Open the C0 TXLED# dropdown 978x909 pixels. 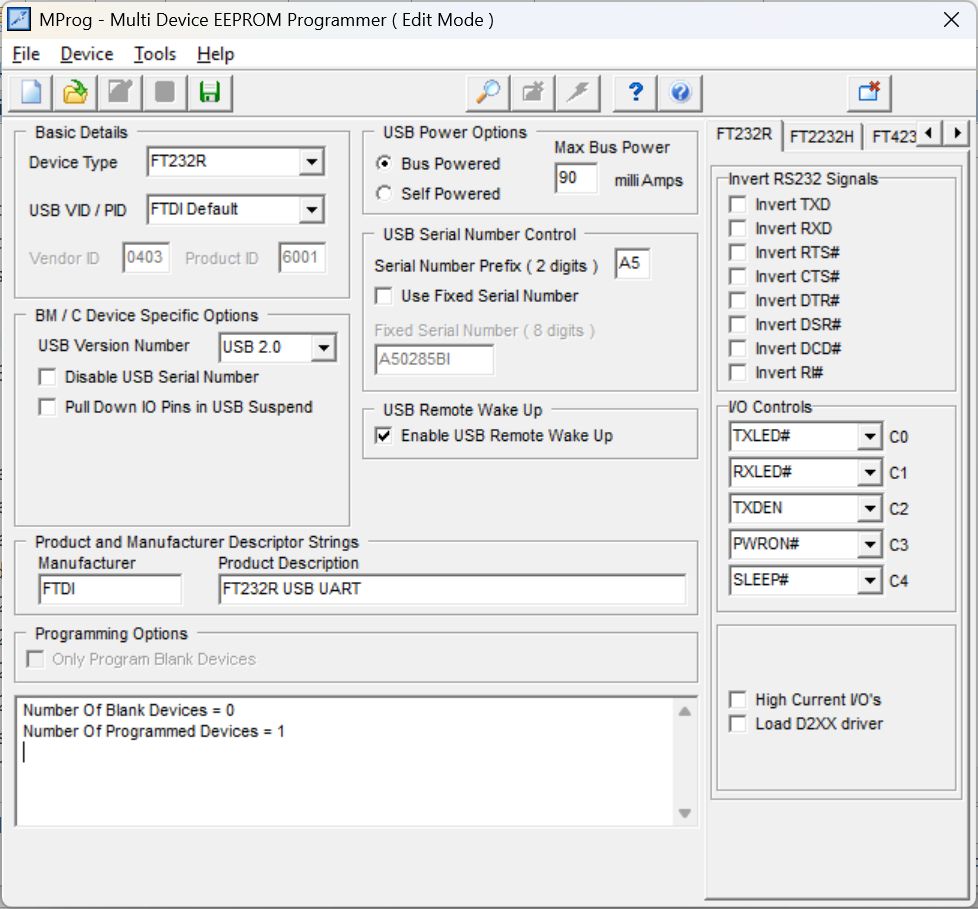pos(868,437)
